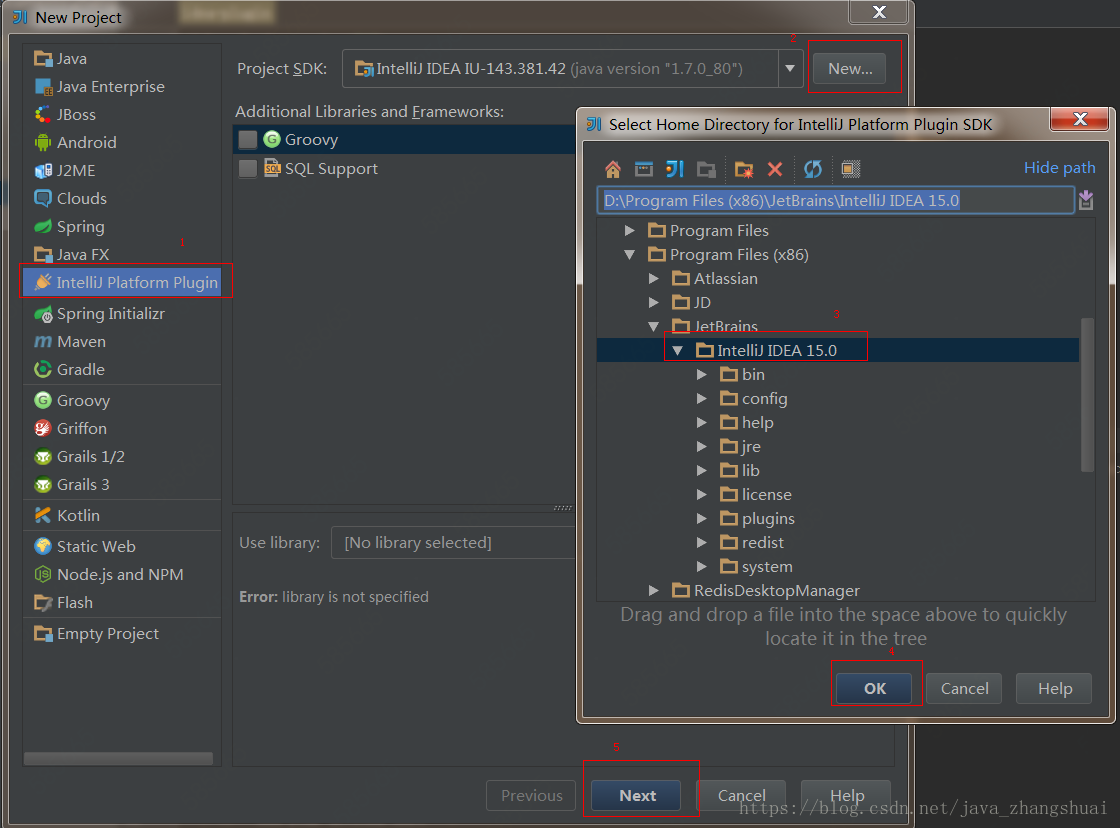Click Node.js and NPM icon
1120x828 pixels.
point(43,574)
